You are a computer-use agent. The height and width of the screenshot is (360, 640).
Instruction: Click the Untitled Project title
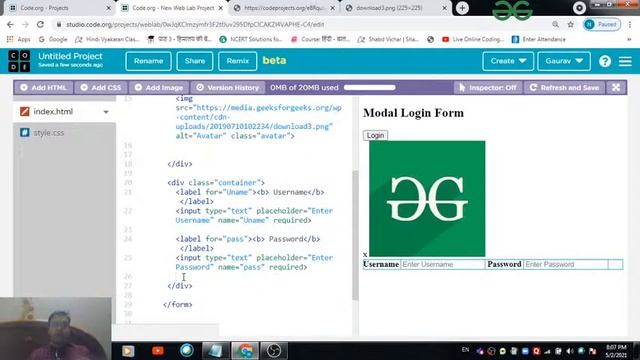(x=70, y=56)
